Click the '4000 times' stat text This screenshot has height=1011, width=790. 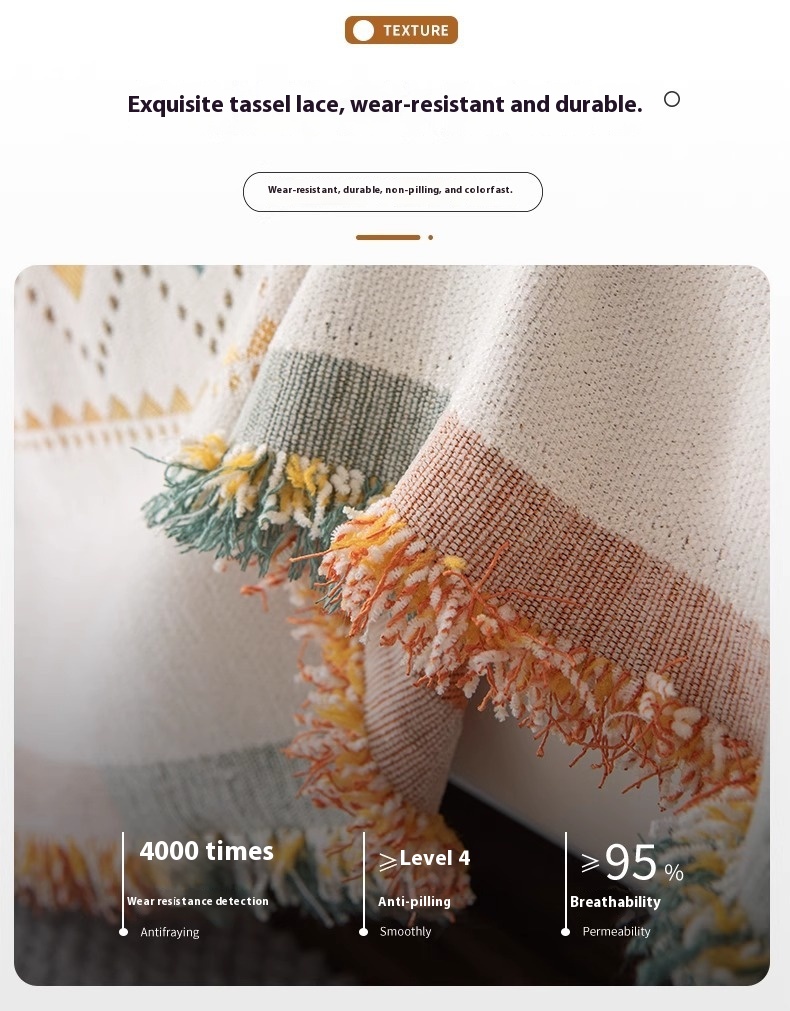coord(206,851)
